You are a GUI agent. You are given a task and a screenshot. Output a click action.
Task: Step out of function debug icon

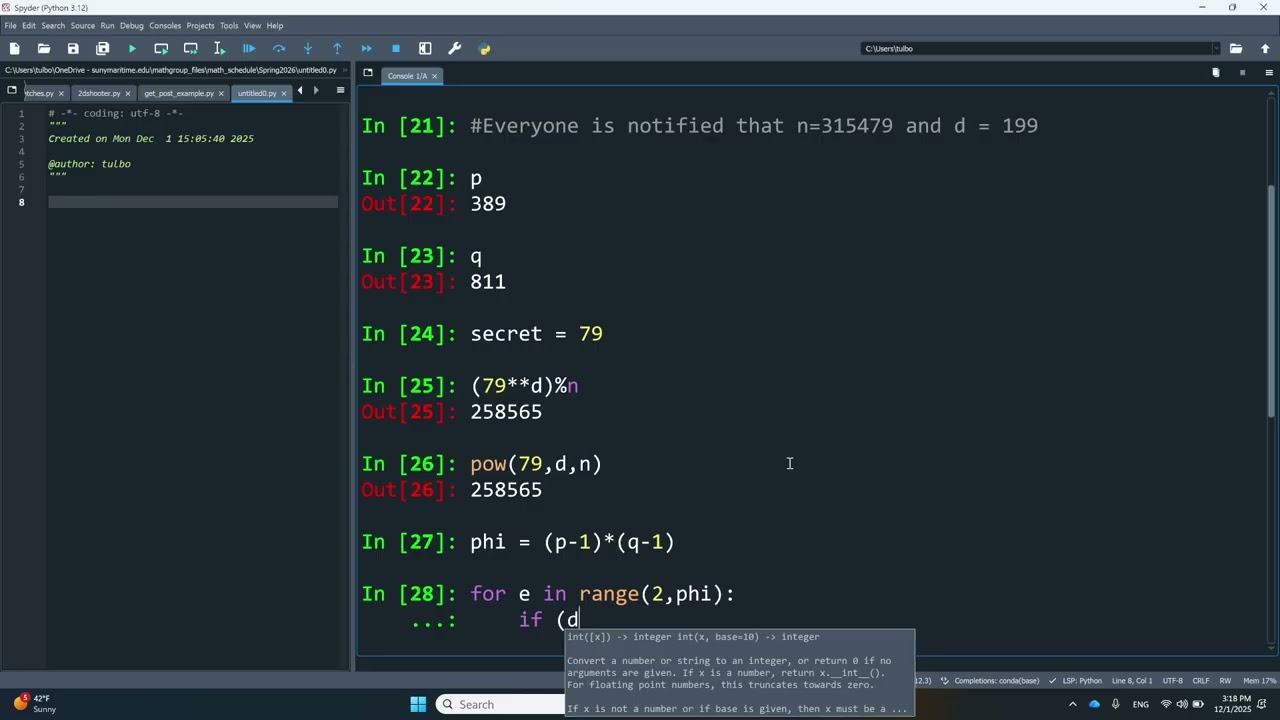tap(337, 48)
